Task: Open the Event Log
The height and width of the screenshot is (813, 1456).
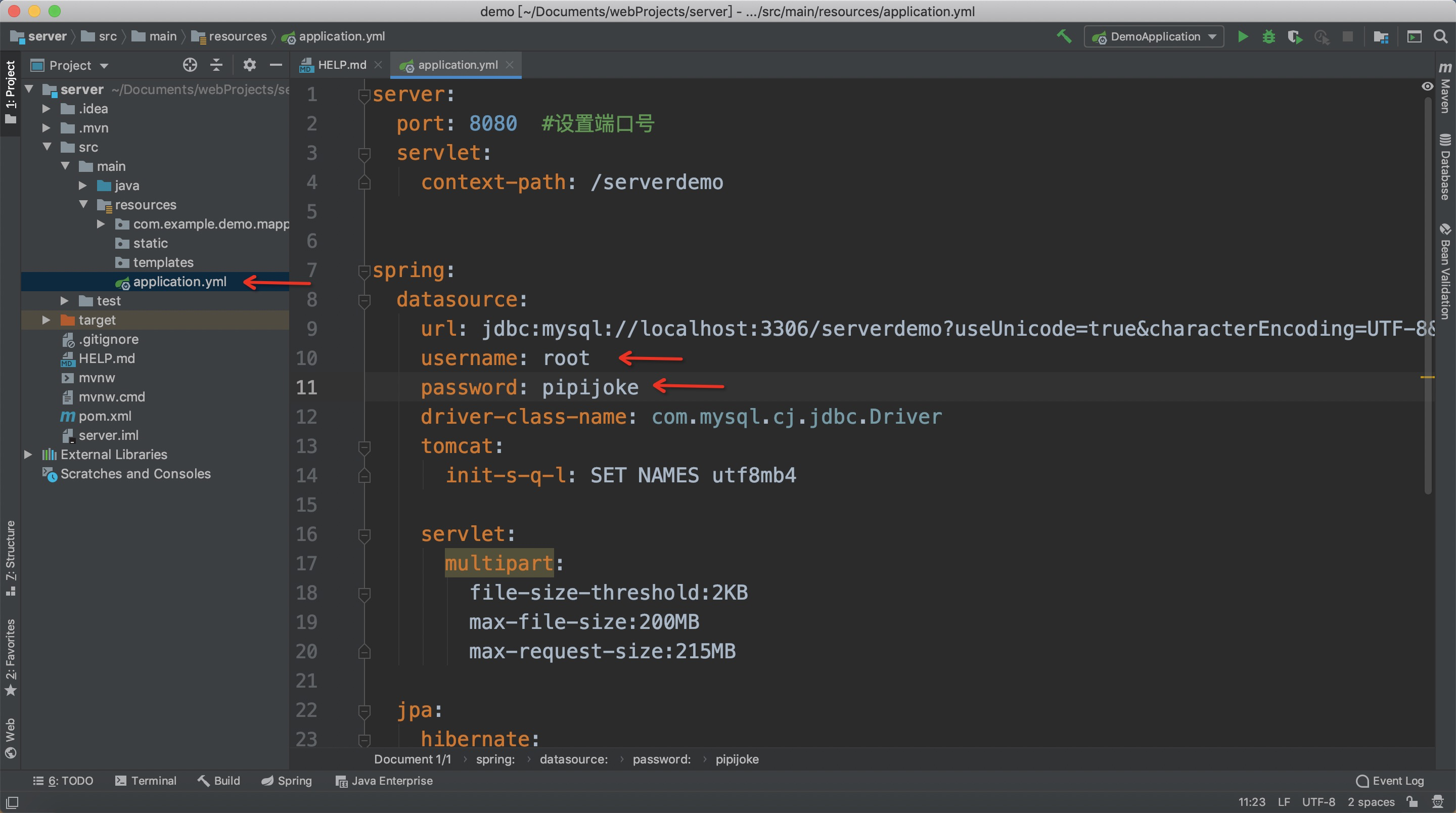Action: pyautogui.click(x=1390, y=781)
